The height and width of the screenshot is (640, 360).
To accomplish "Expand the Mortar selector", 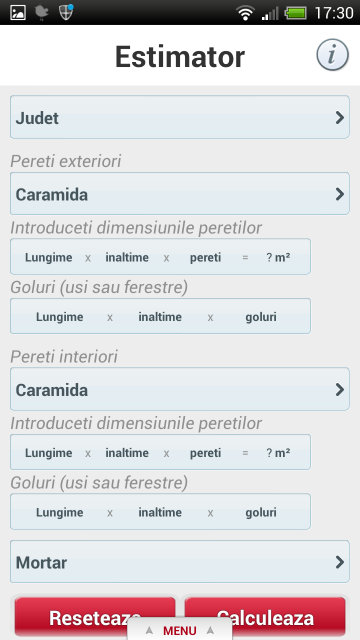I will [x=180, y=562].
